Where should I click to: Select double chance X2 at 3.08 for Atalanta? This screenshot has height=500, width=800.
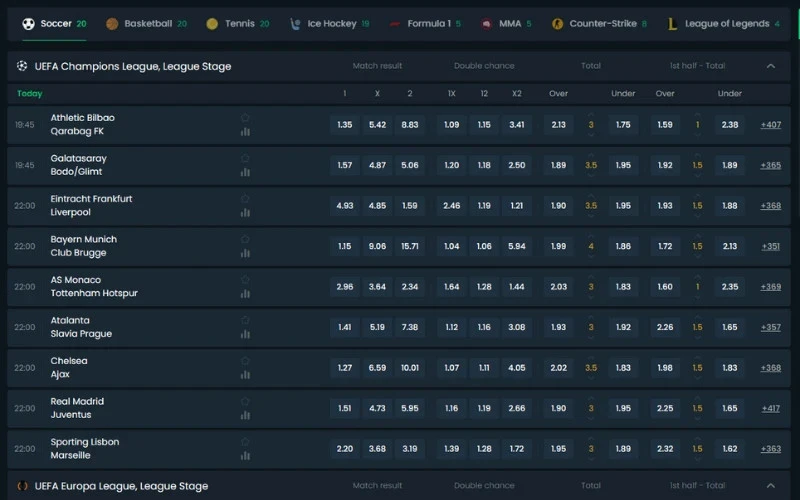click(x=517, y=327)
